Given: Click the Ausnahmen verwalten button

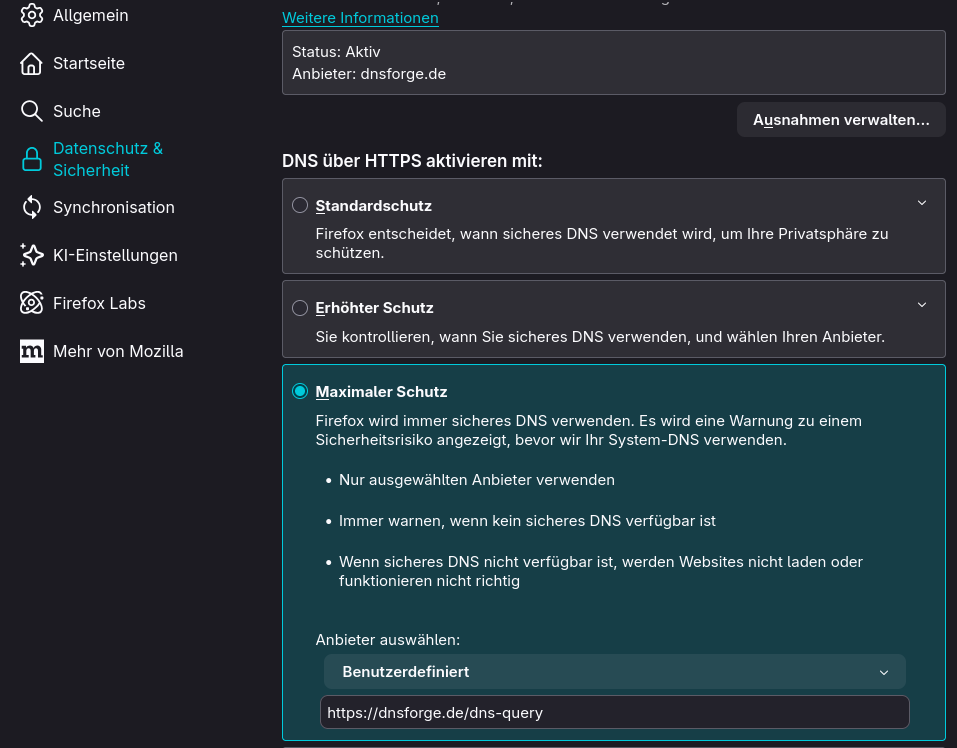Looking at the screenshot, I should [x=841, y=120].
